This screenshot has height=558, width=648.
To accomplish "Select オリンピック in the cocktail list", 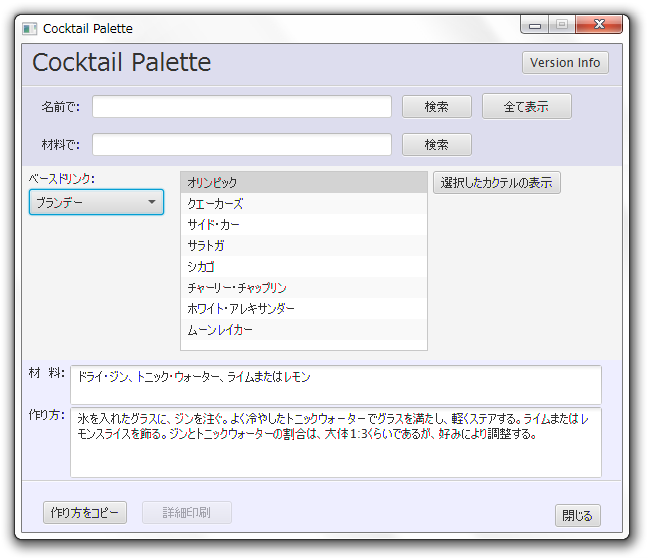I will click(x=303, y=183).
